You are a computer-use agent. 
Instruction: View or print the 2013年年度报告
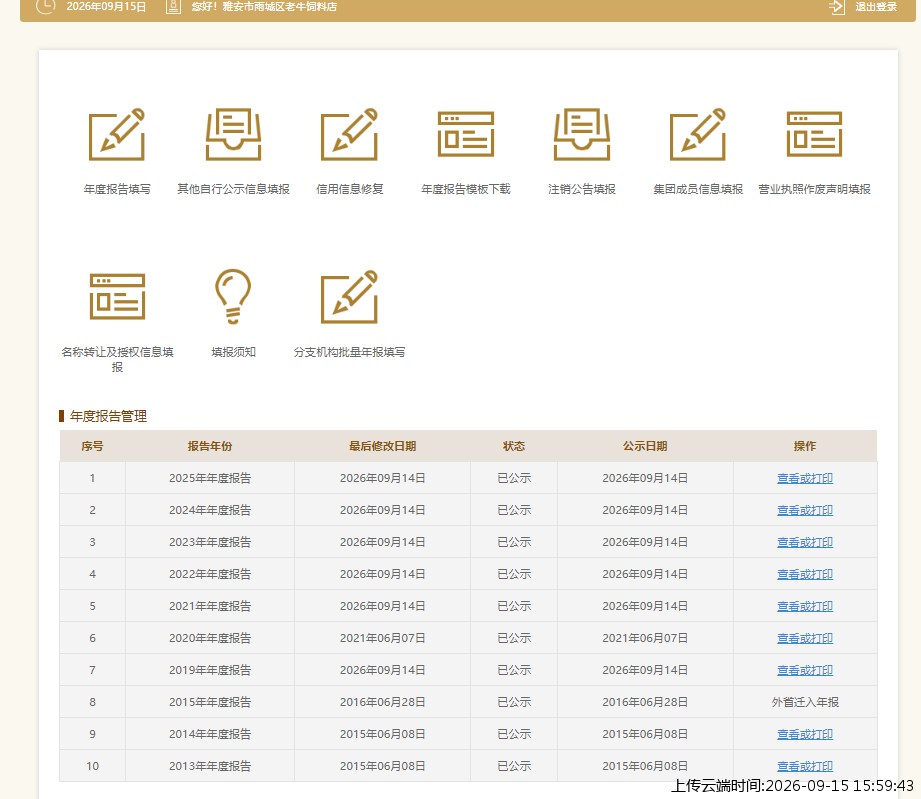tap(805, 766)
